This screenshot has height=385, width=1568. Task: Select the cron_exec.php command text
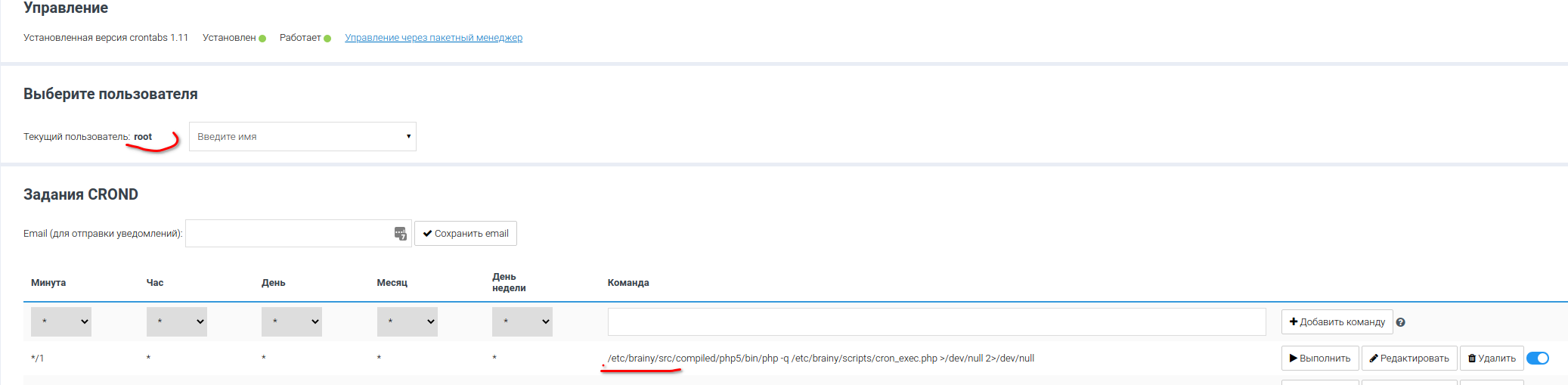pyautogui.click(x=820, y=359)
